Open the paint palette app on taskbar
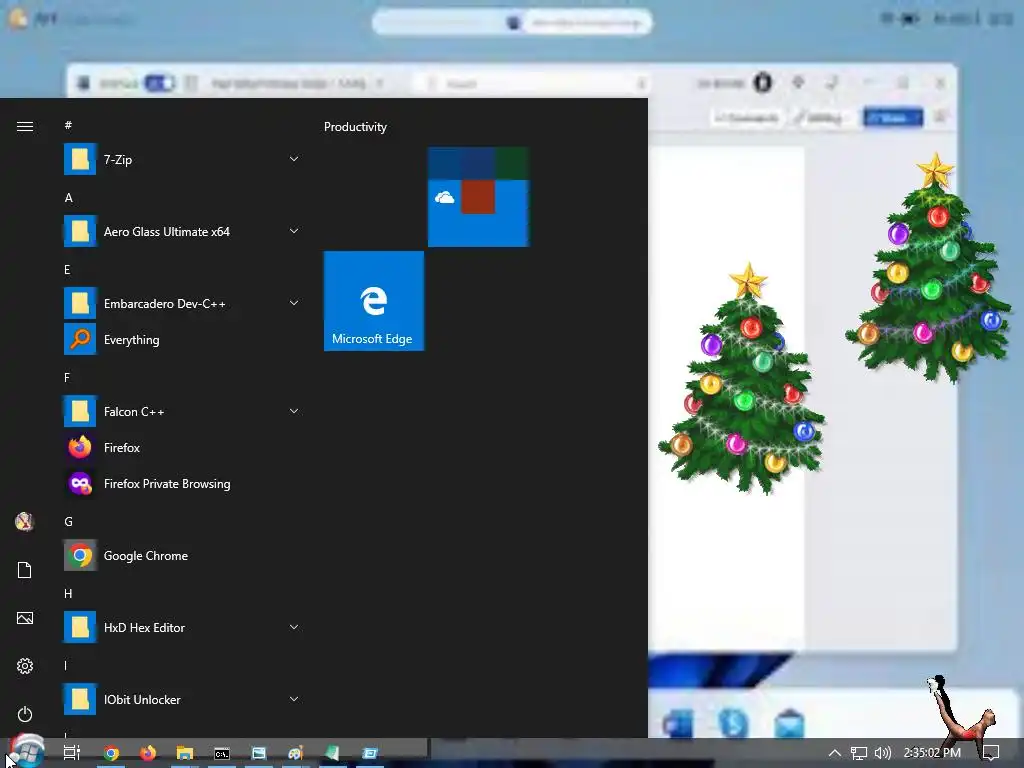 coord(296,754)
